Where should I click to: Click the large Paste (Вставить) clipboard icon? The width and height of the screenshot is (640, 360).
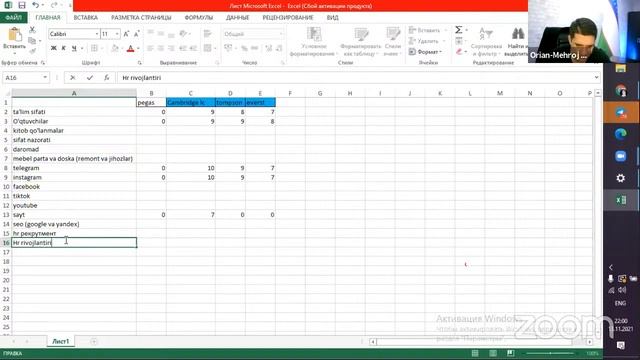pyautogui.click(x=15, y=35)
